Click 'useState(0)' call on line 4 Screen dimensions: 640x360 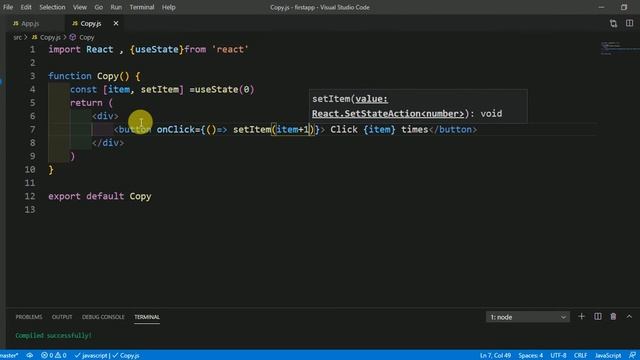(224, 89)
